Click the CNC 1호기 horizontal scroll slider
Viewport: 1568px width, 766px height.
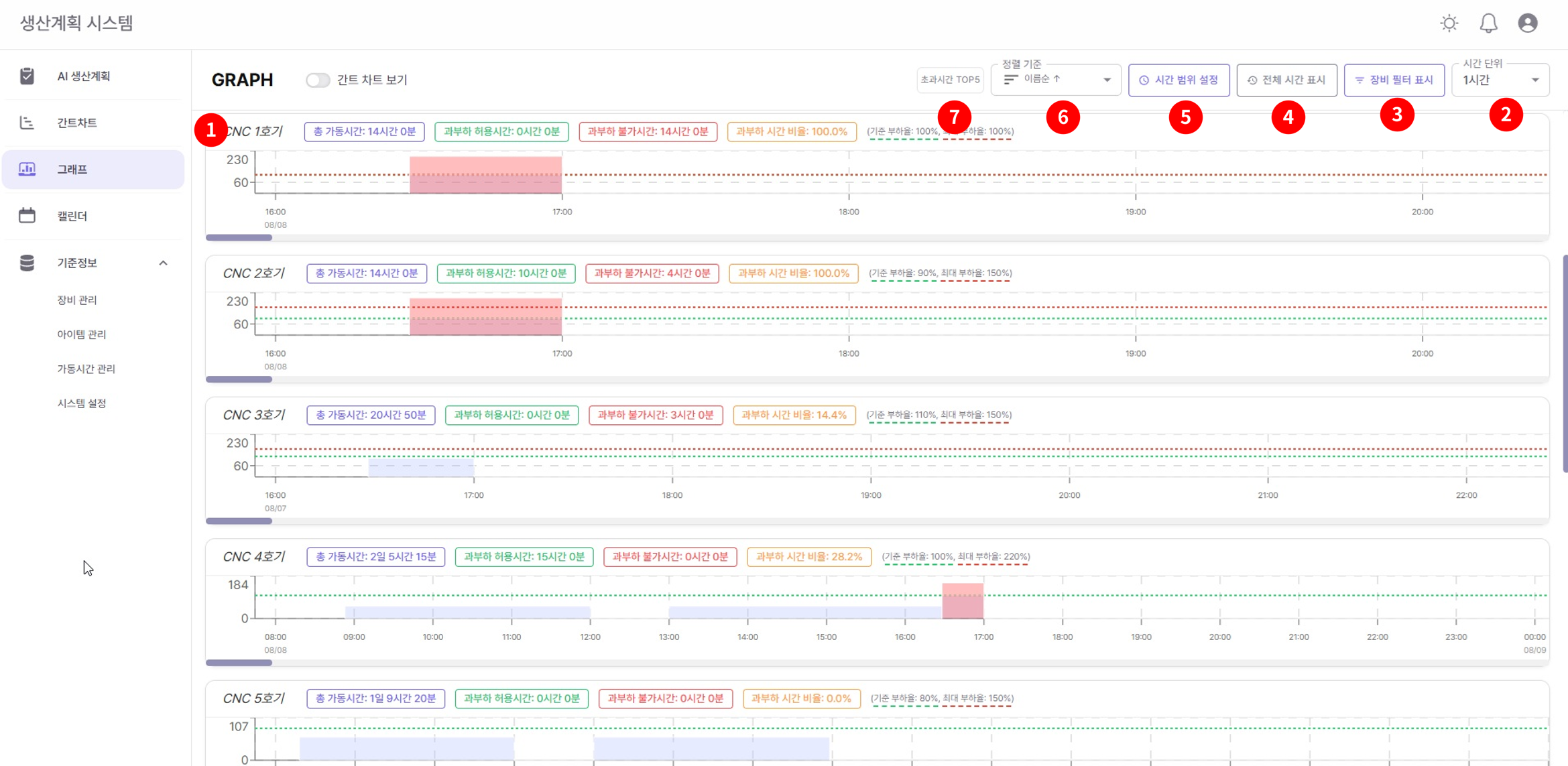(x=239, y=237)
